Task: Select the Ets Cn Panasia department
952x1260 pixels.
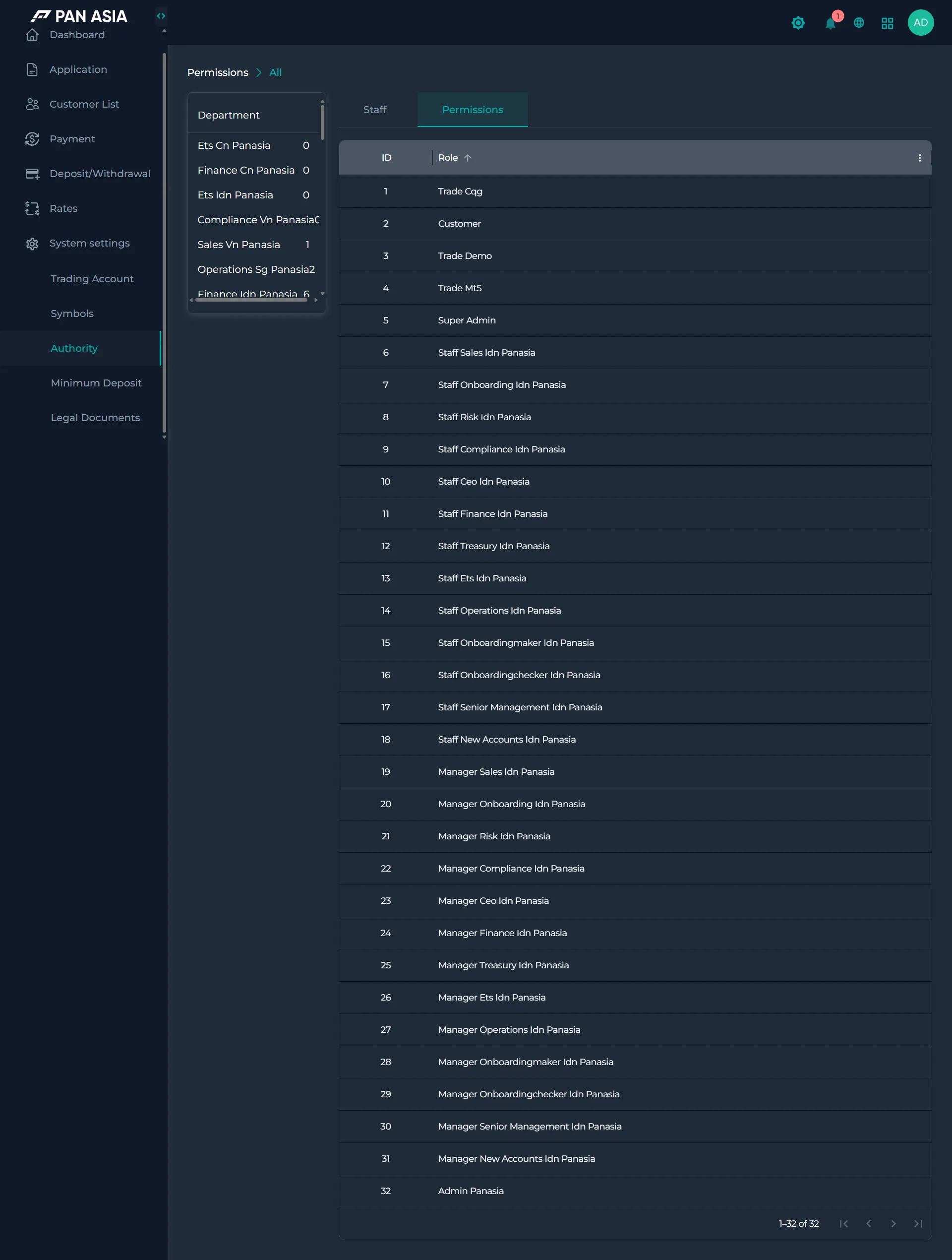Action: [x=253, y=145]
